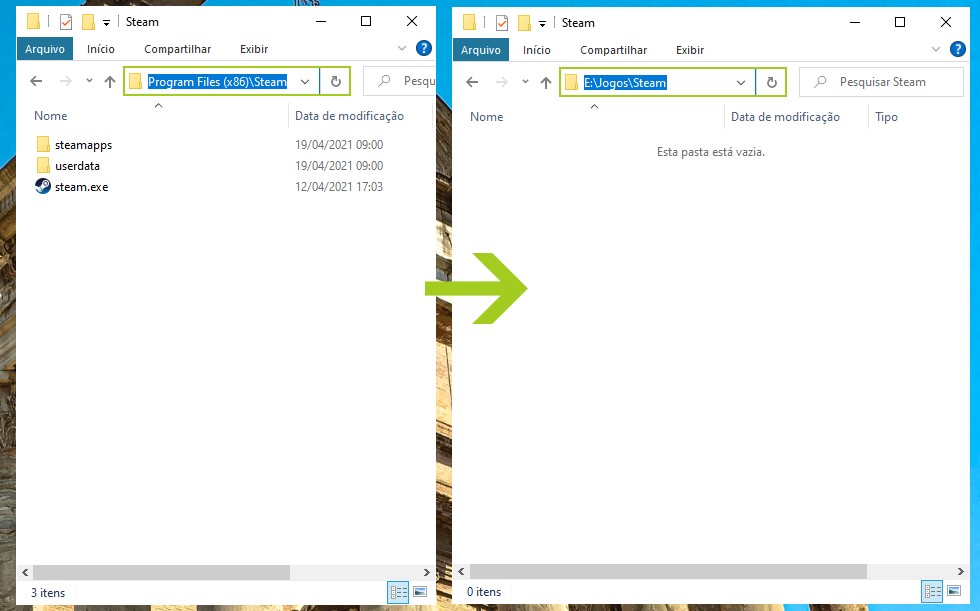Image resolution: width=980 pixels, height=611 pixels.
Task: Click Back arrow in right Steam window
Action: tap(472, 82)
